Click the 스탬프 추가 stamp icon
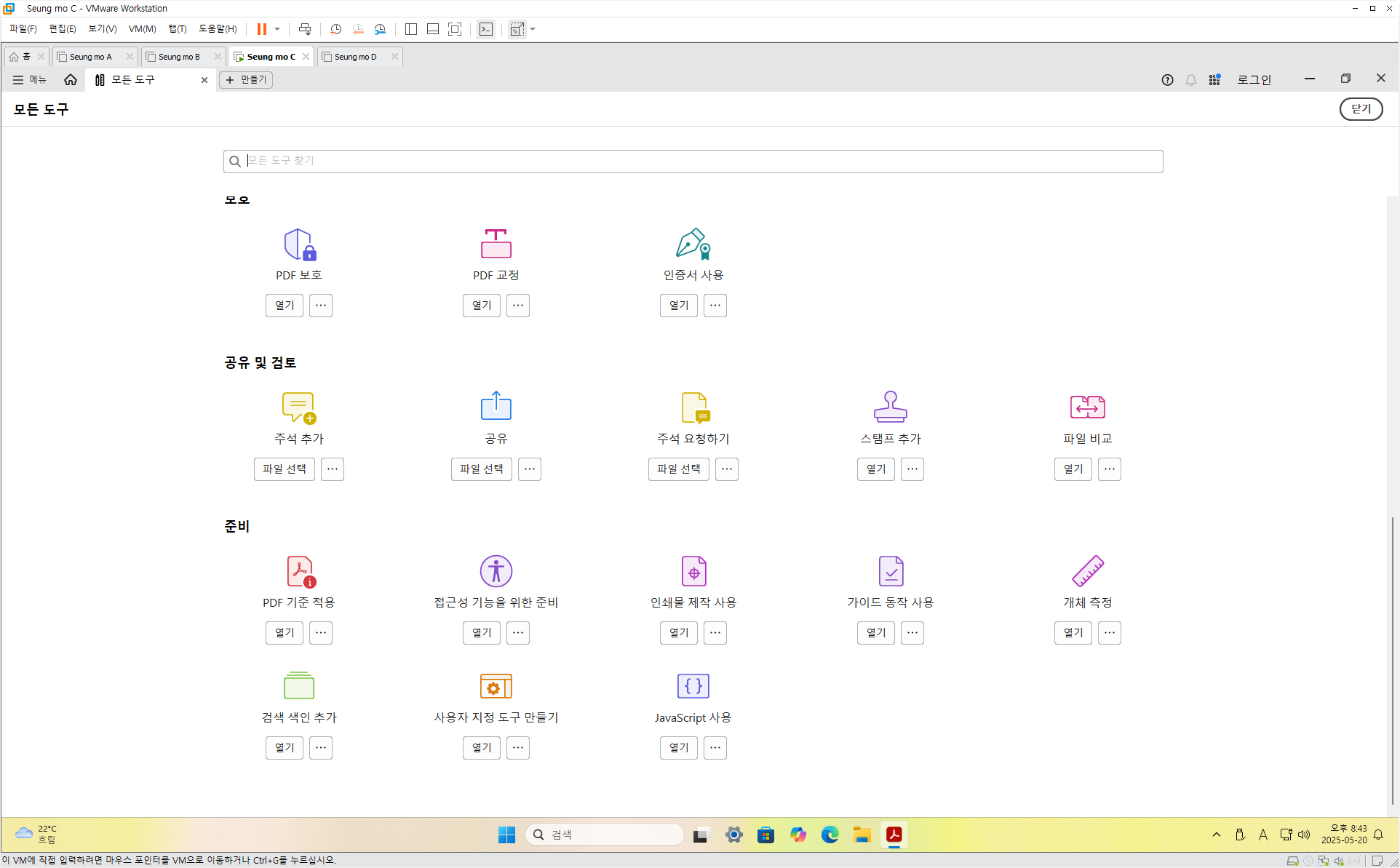Viewport: 1400px width, 868px height. click(x=890, y=407)
